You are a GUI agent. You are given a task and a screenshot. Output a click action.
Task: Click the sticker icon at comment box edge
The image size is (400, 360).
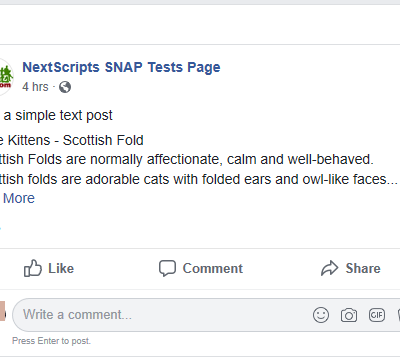[x=399, y=315]
